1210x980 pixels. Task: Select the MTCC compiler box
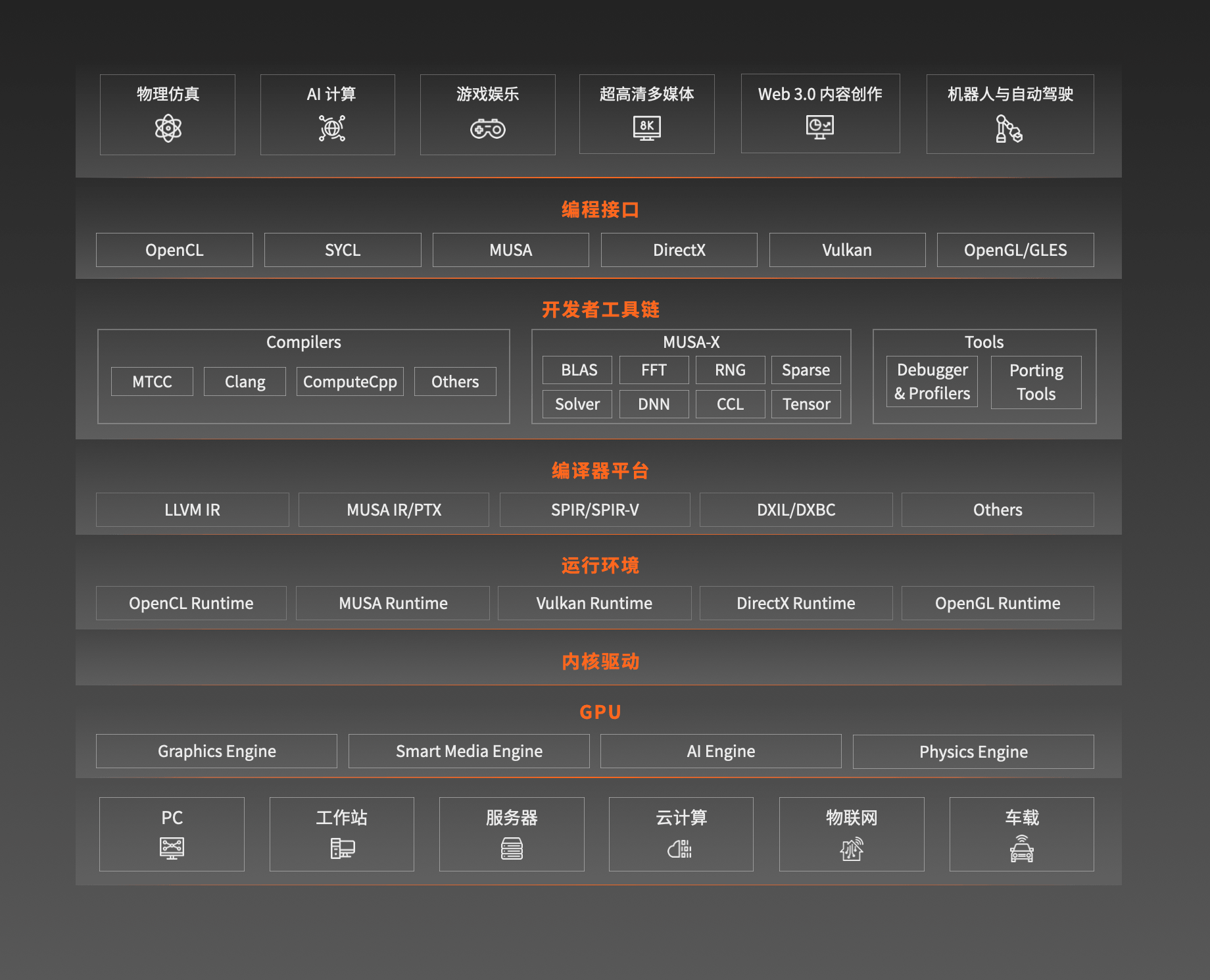click(152, 381)
